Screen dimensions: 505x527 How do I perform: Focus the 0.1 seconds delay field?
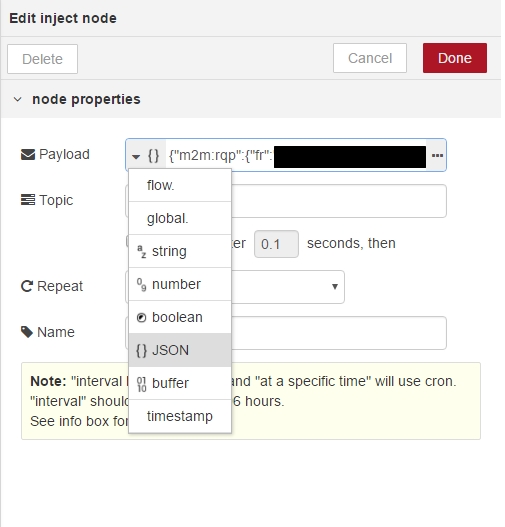tap(276, 244)
